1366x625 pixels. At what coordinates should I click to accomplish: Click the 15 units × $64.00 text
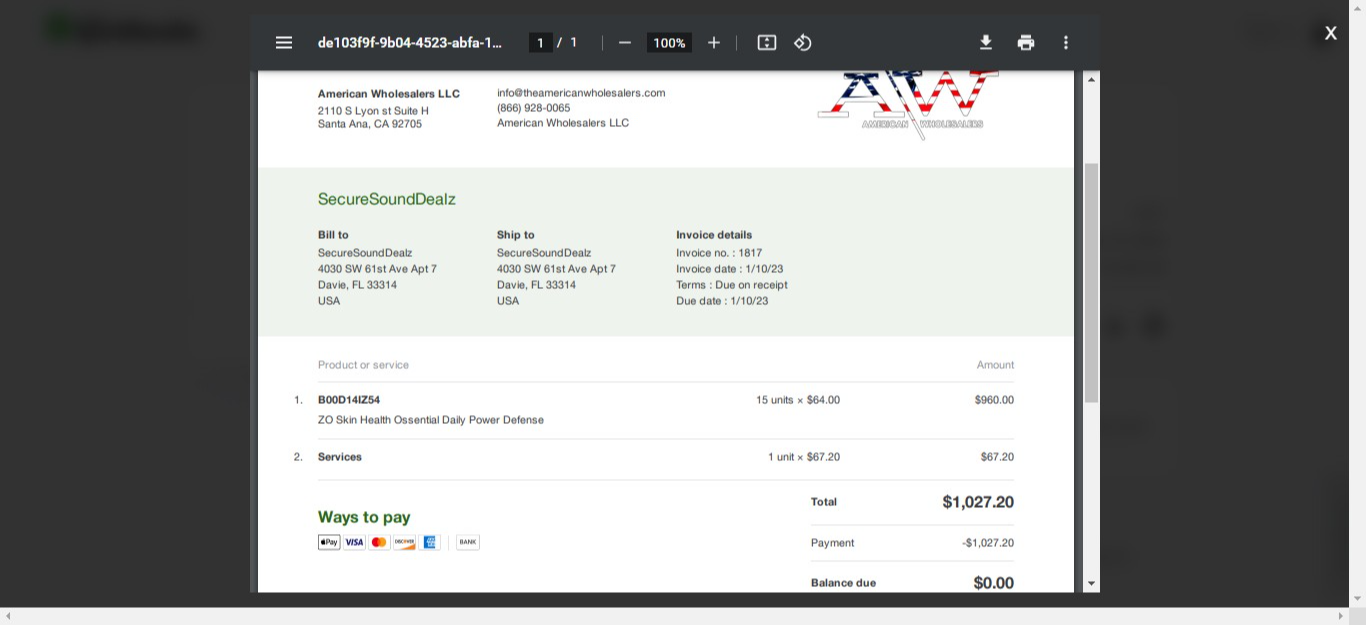(x=798, y=400)
